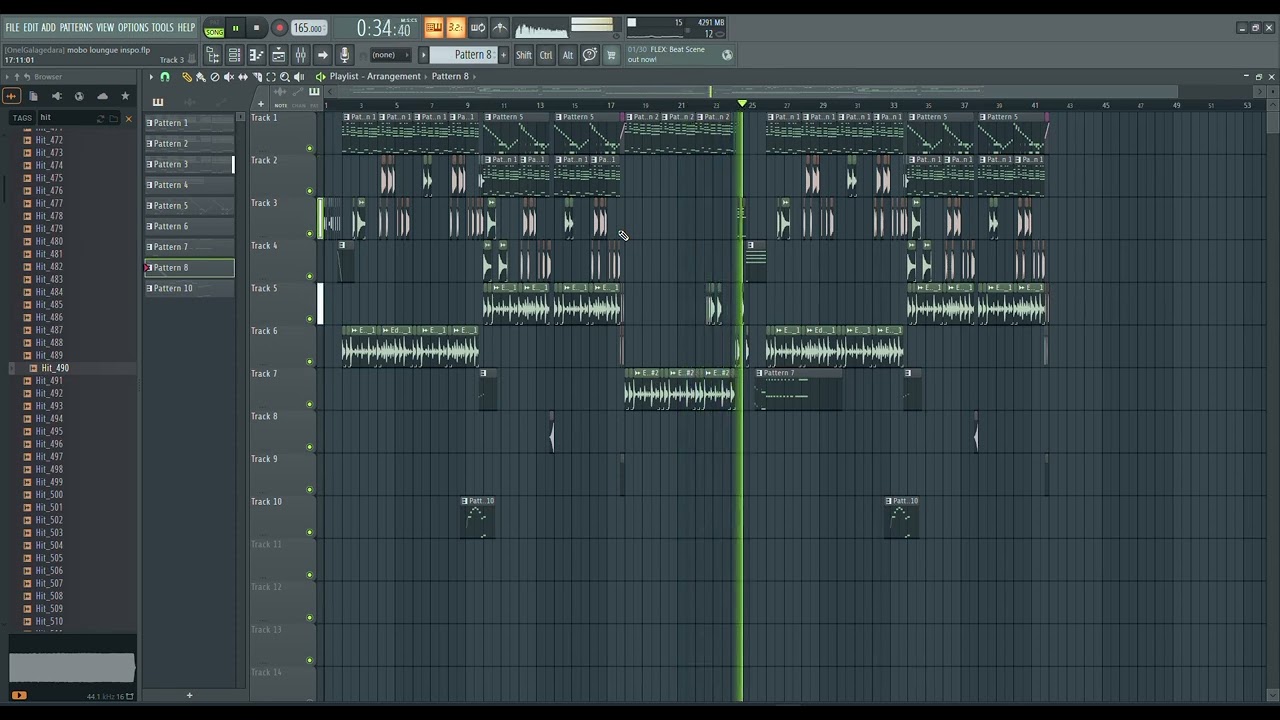The height and width of the screenshot is (720, 1280).
Task: Select Pattern 10 in the picker
Action: tap(189, 289)
